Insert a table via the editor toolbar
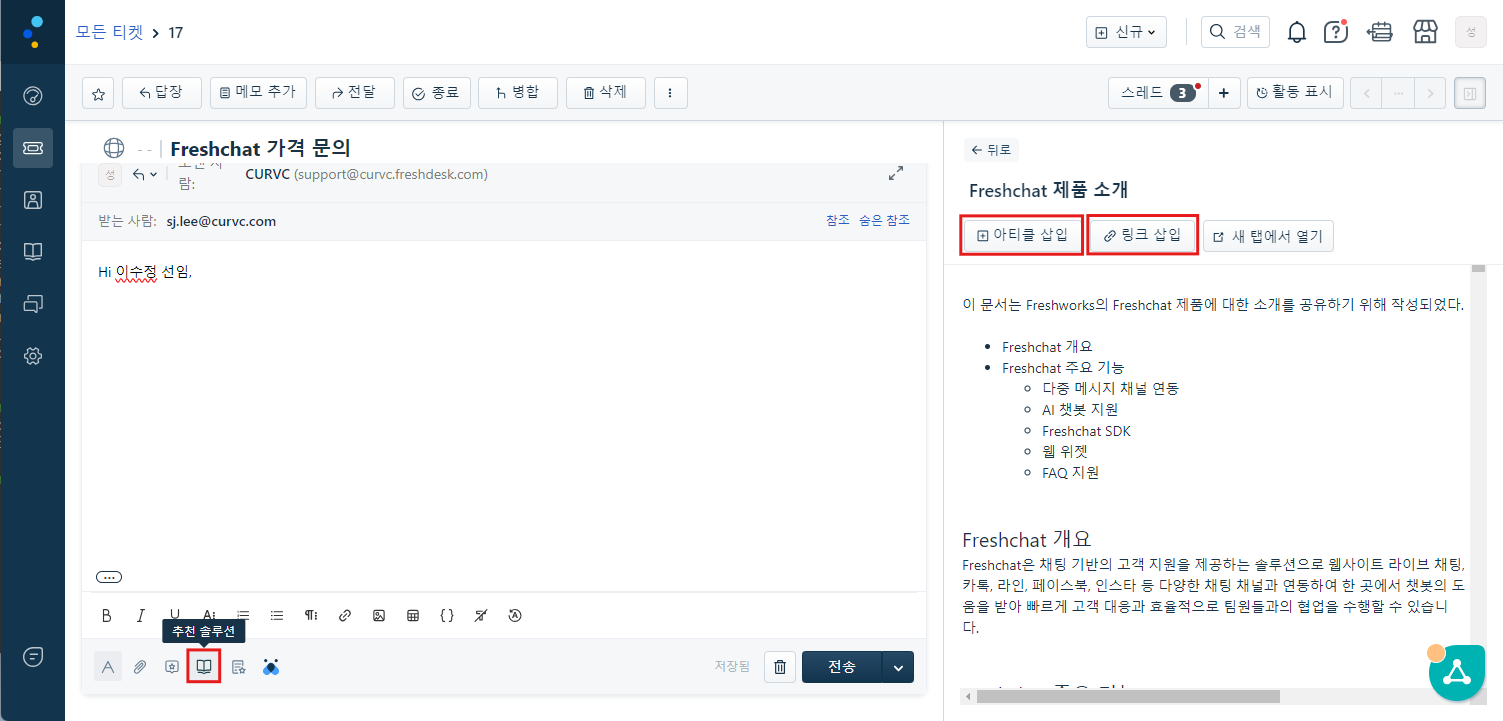Image resolution: width=1503 pixels, height=721 pixels. coord(413,616)
